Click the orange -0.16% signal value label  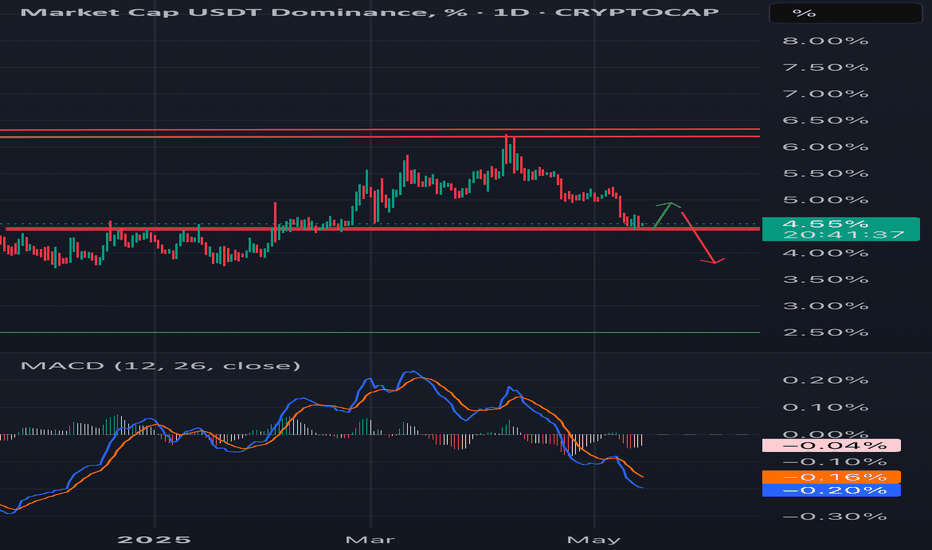[831, 477]
